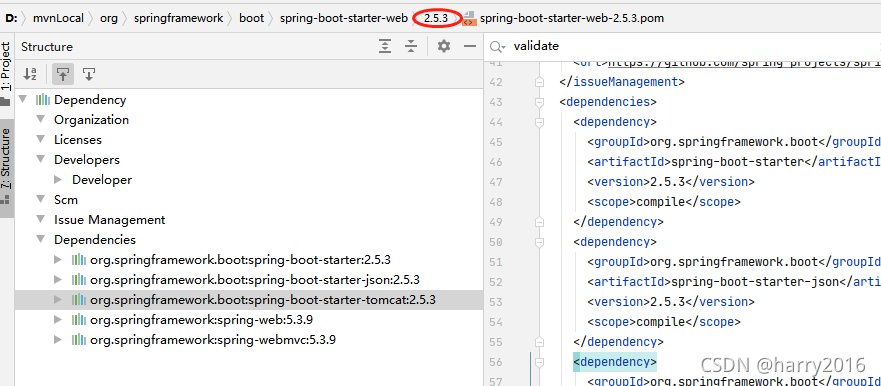Click the dependency icon beside root Dependency
Image resolution: width=881 pixels, height=386 pixels.
coord(43,100)
